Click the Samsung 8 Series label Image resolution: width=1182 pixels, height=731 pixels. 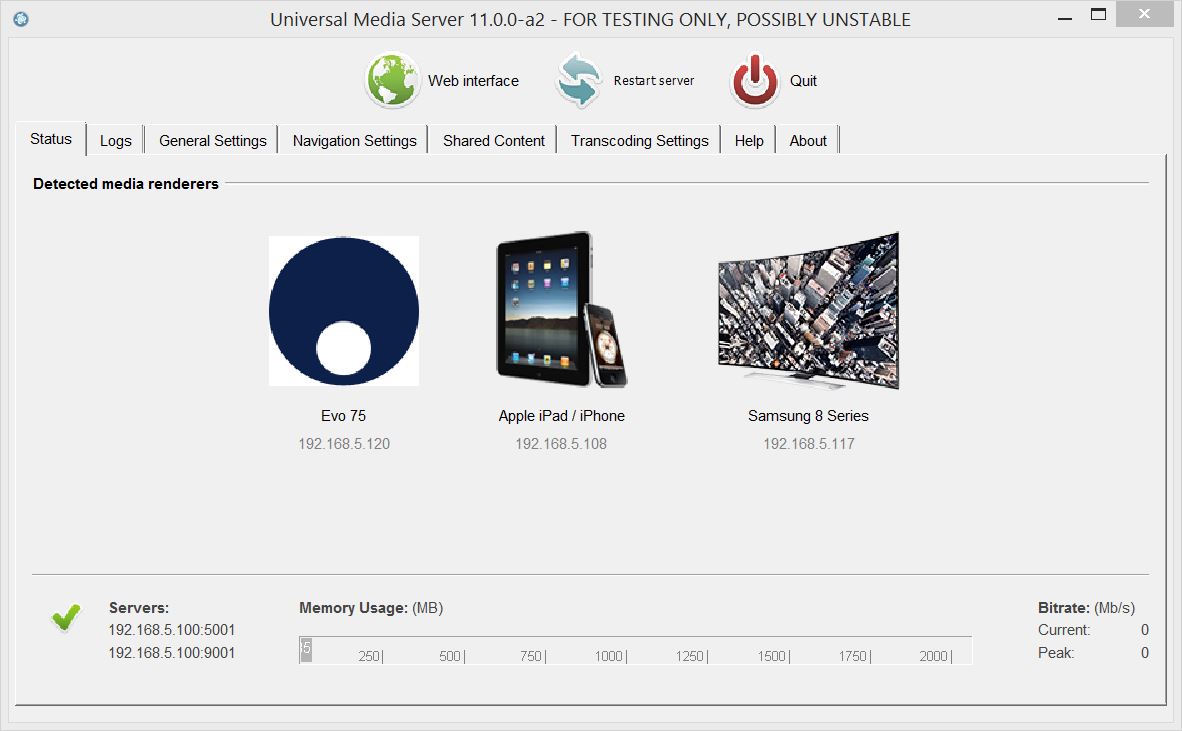(808, 415)
